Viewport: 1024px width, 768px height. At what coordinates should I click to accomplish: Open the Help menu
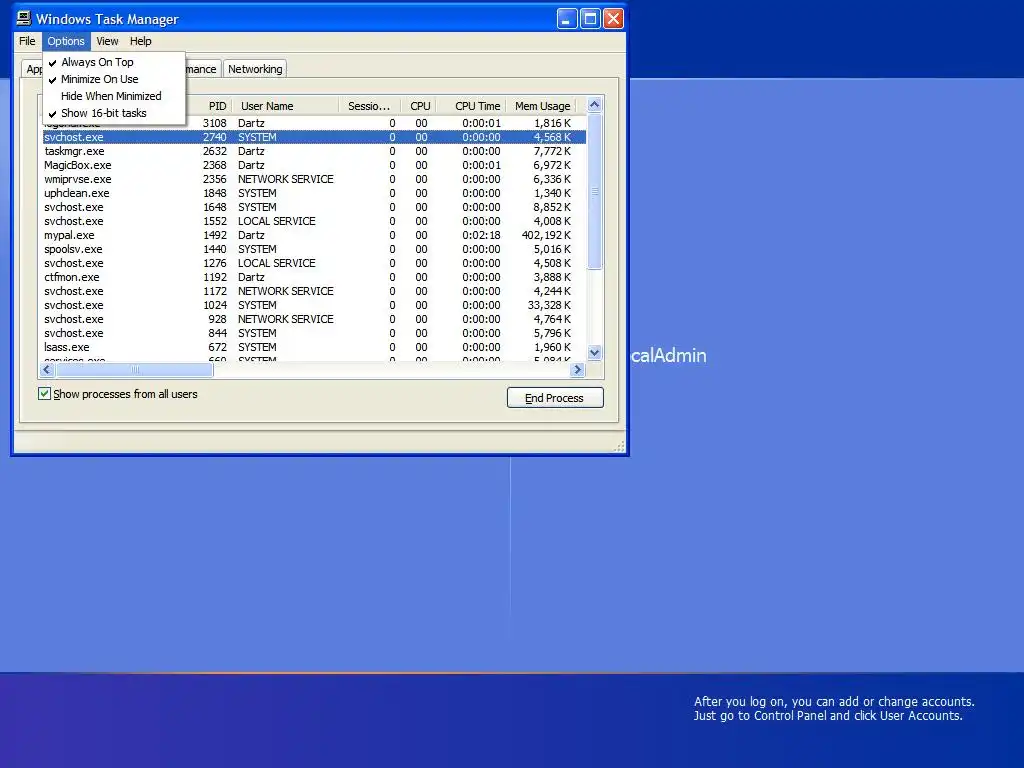pos(140,41)
